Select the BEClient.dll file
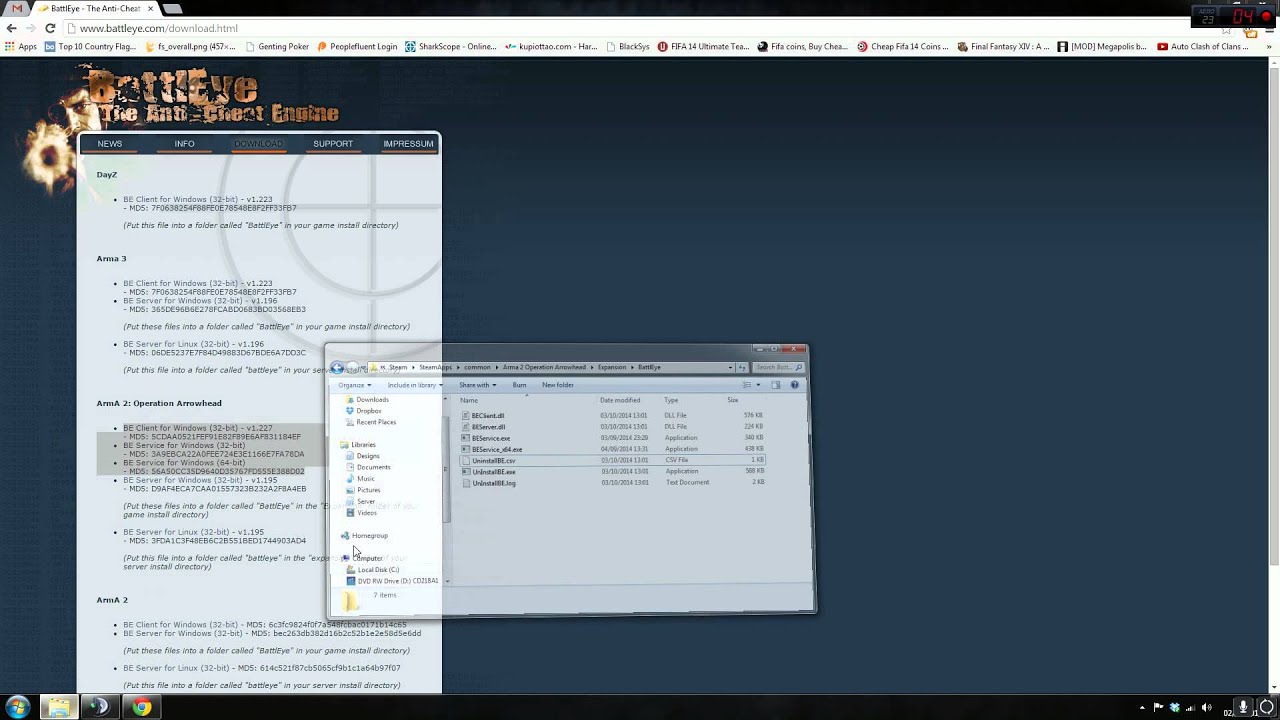Image resolution: width=1280 pixels, height=720 pixels. coord(483,416)
